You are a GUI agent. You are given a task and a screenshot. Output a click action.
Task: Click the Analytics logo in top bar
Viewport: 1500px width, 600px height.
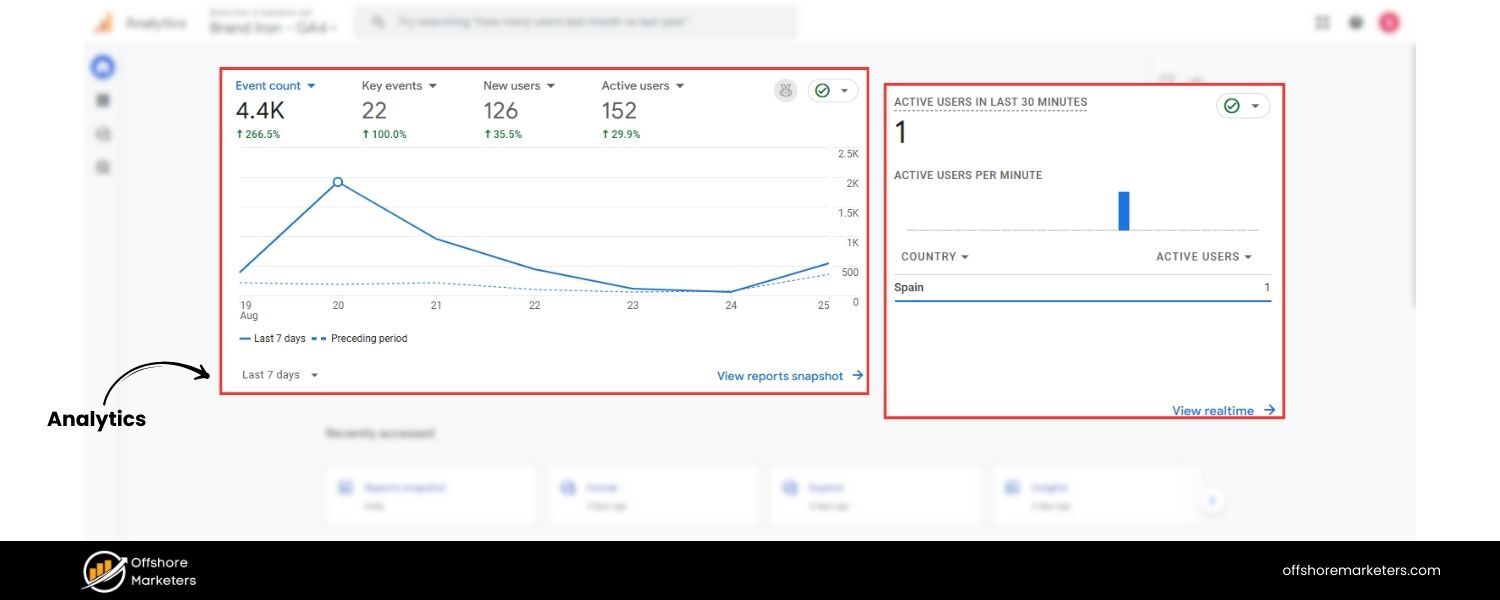click(x=140, y=21)
